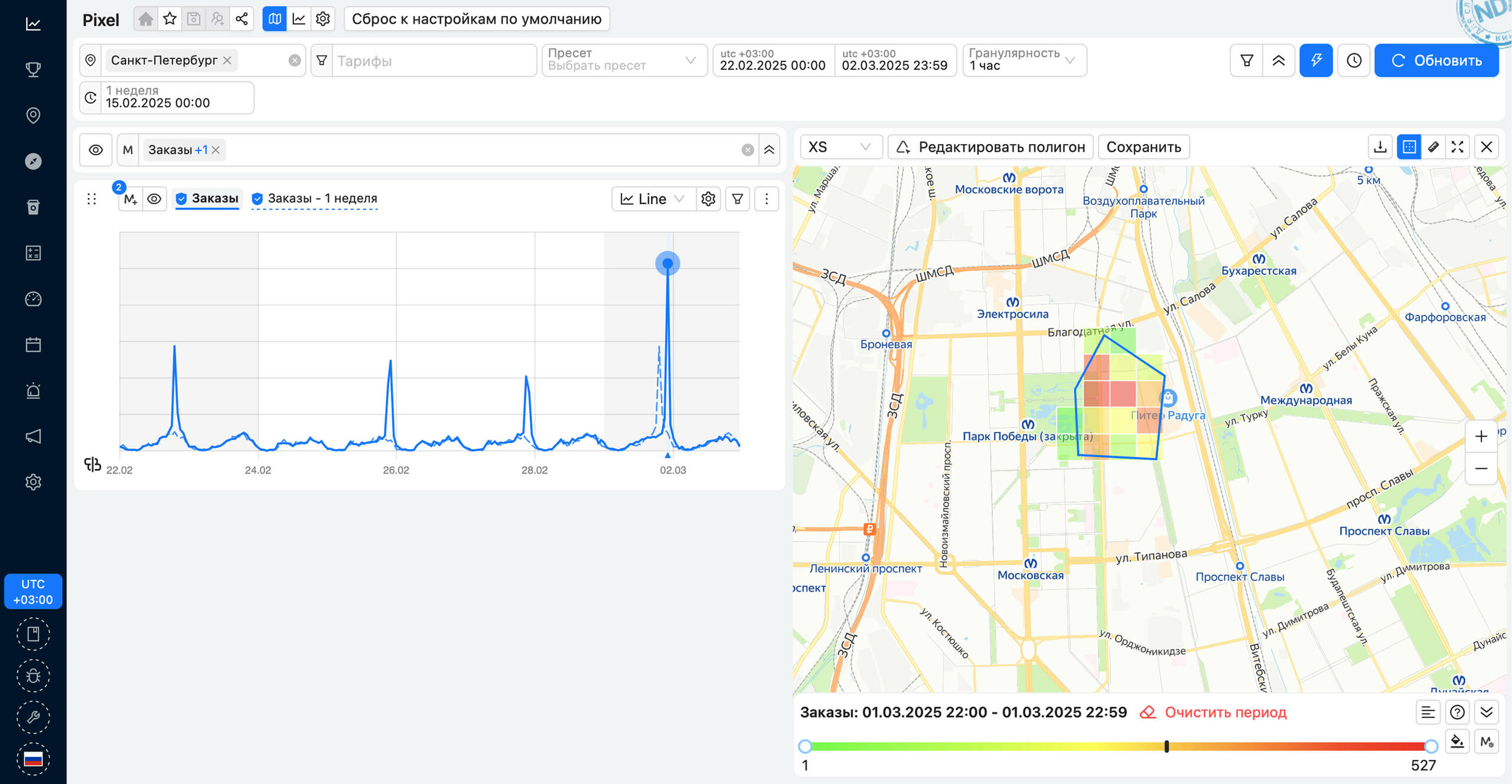Open the Гранулярность dropdown
The width and height of the screenshot is (1512, 784).
click(x=1024, y=60)
